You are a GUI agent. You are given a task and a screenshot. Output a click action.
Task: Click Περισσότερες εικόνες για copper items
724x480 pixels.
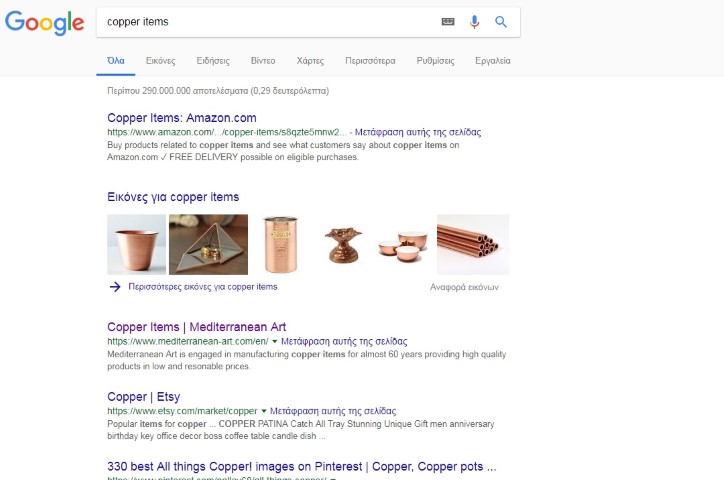203,287
